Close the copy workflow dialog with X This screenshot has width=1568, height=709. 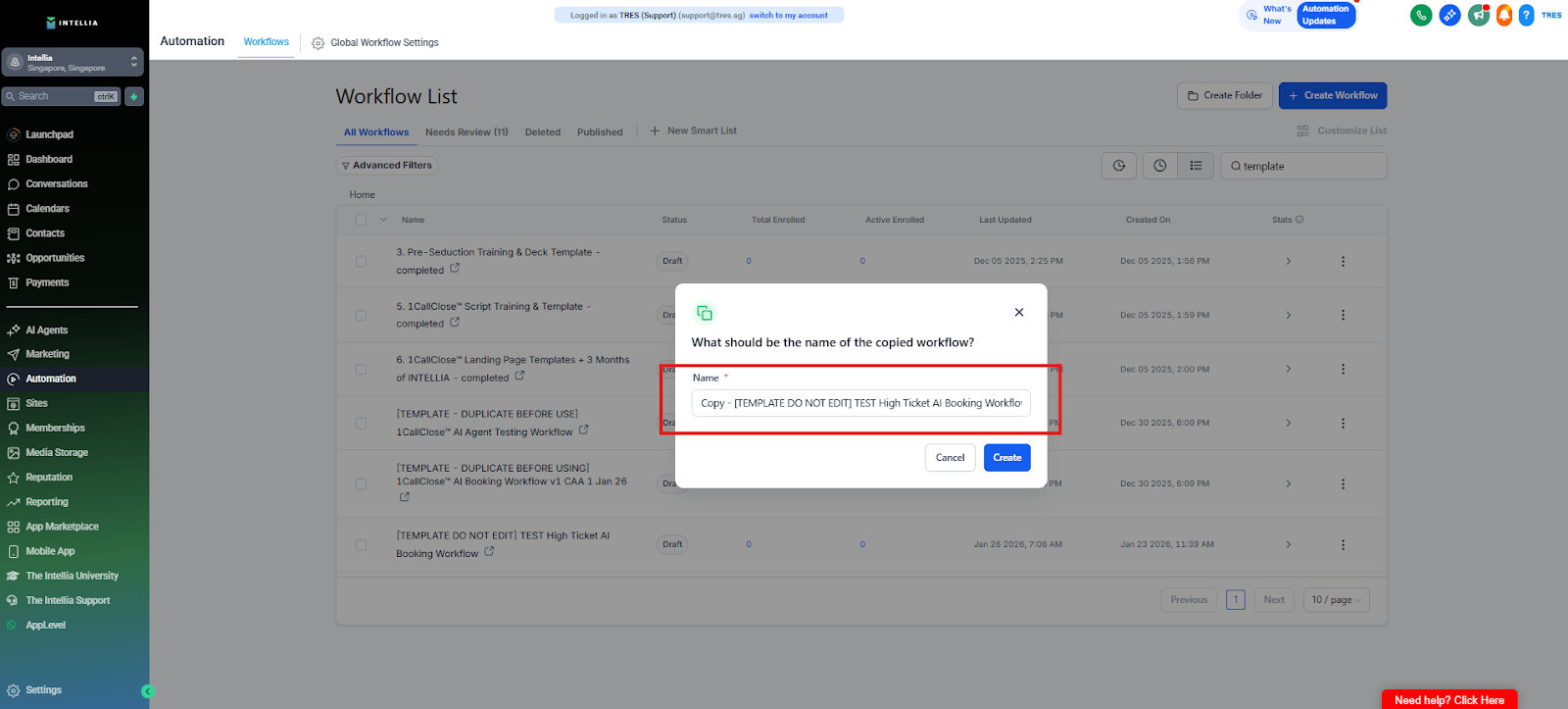click(x=1019, y=312)
